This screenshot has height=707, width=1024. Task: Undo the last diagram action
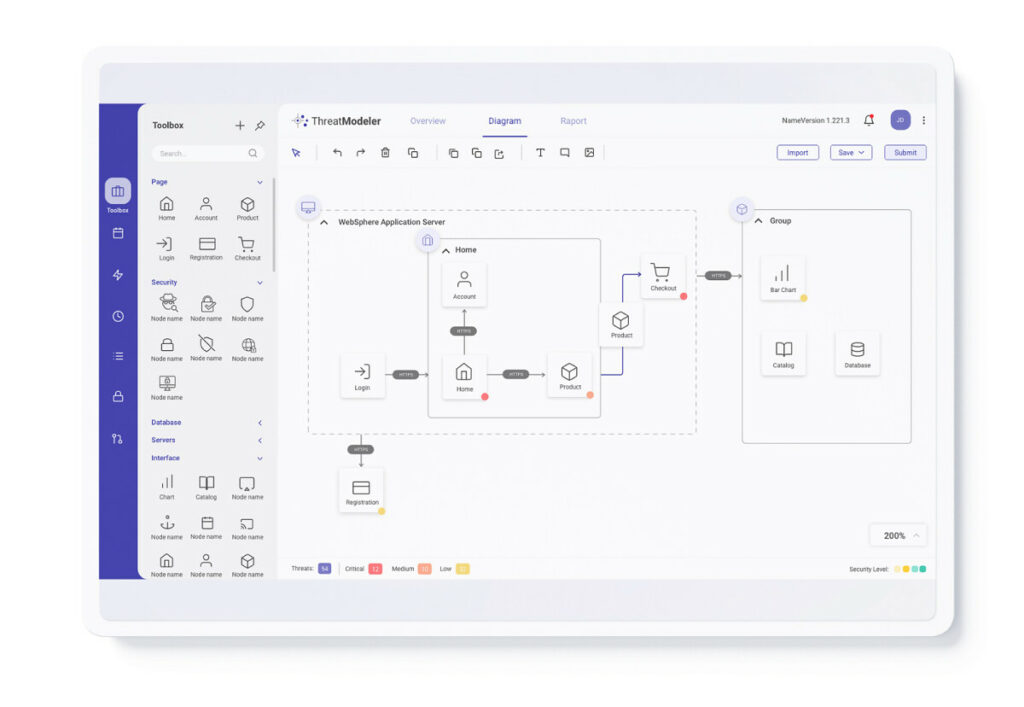(337, 153)
